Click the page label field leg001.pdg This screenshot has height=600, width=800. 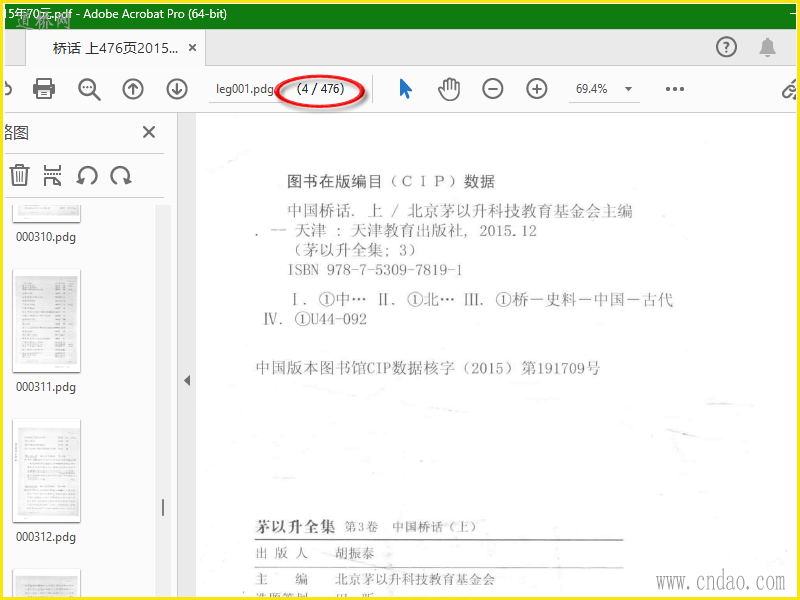click(x=244, y=89)
